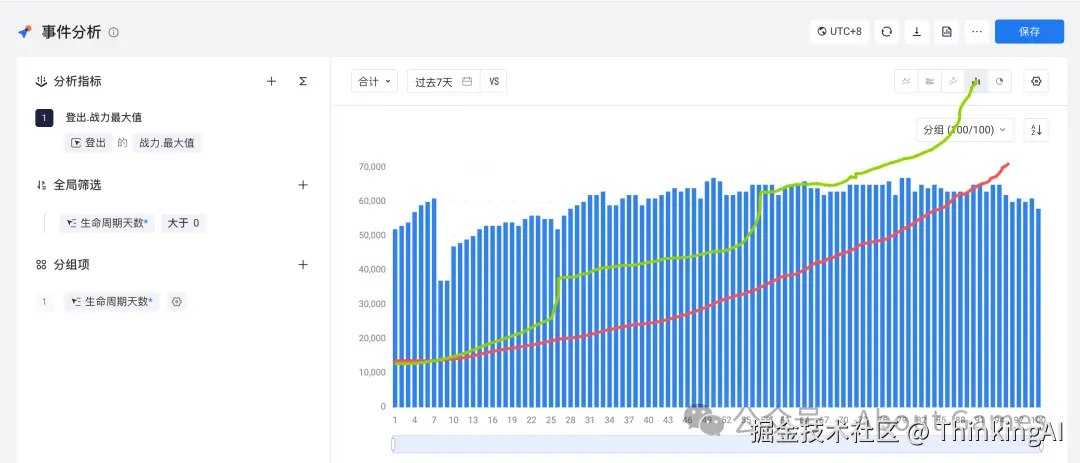1080x463 pixels.
Task: Click the x-axis label 7
Action: (434, 420)
